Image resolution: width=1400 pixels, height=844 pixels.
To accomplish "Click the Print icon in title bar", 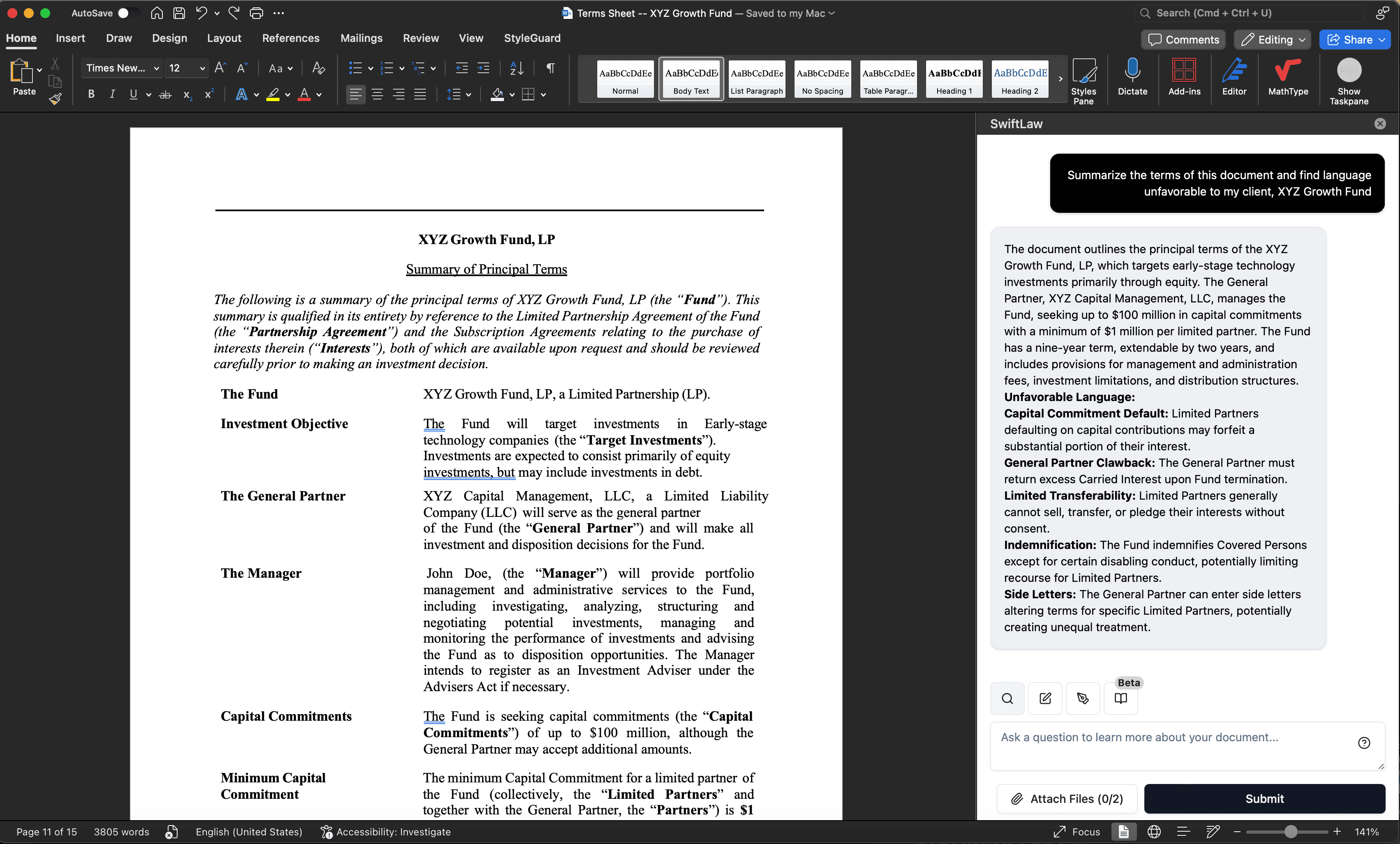I will pyautogui.click(x=257, y=13).
